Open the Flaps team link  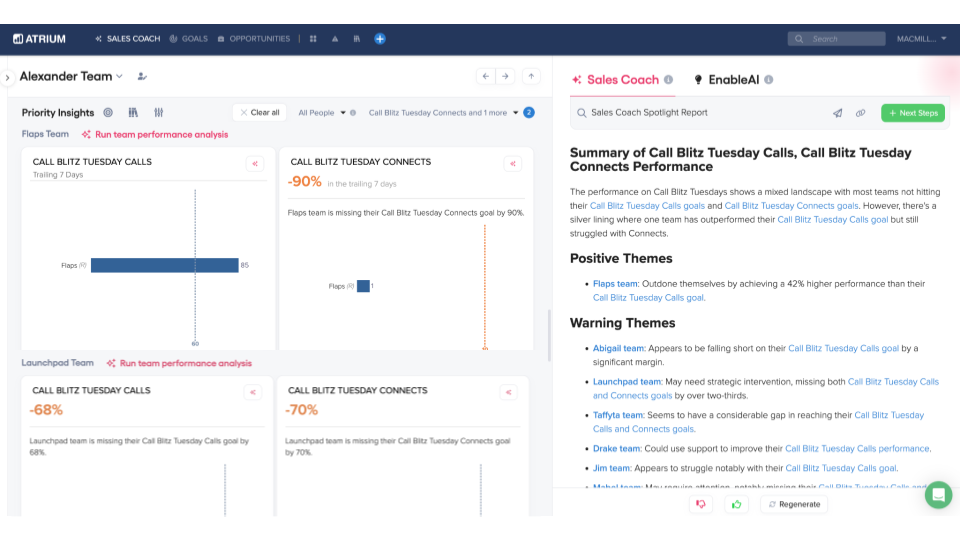(615, 283)
